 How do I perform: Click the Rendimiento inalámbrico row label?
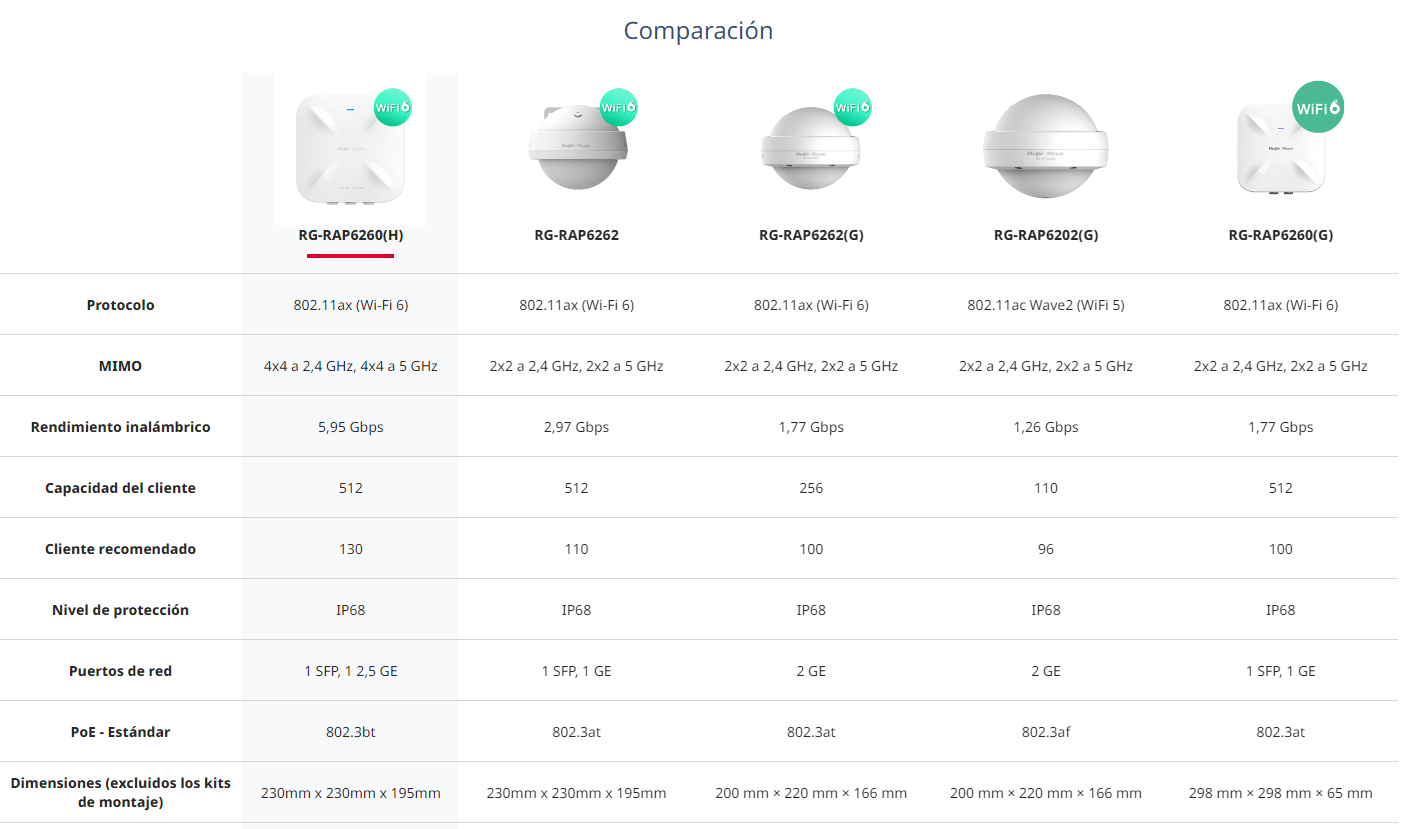(121, 427)
